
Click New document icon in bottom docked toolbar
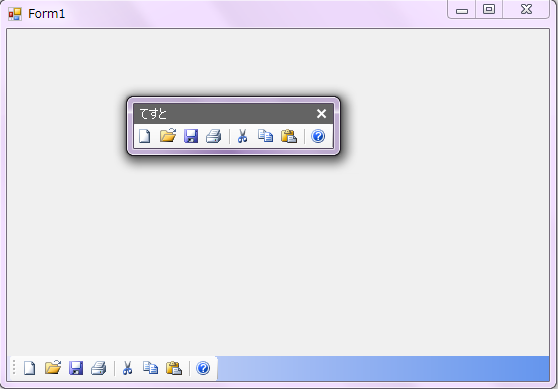click(30, 368)
